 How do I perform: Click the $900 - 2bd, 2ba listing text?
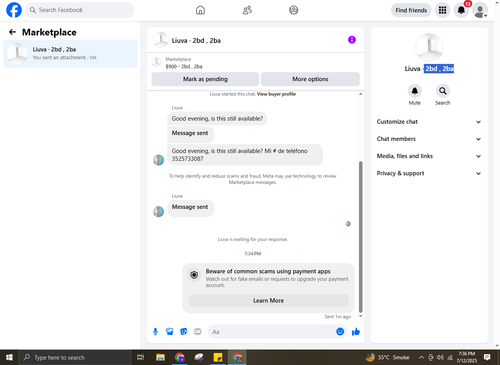point(184,66)
